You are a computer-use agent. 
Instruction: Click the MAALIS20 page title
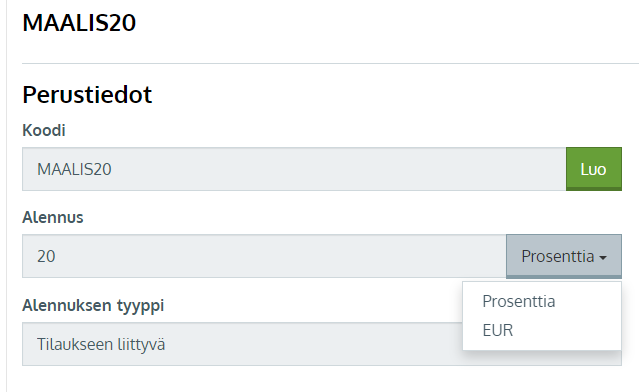79,23
